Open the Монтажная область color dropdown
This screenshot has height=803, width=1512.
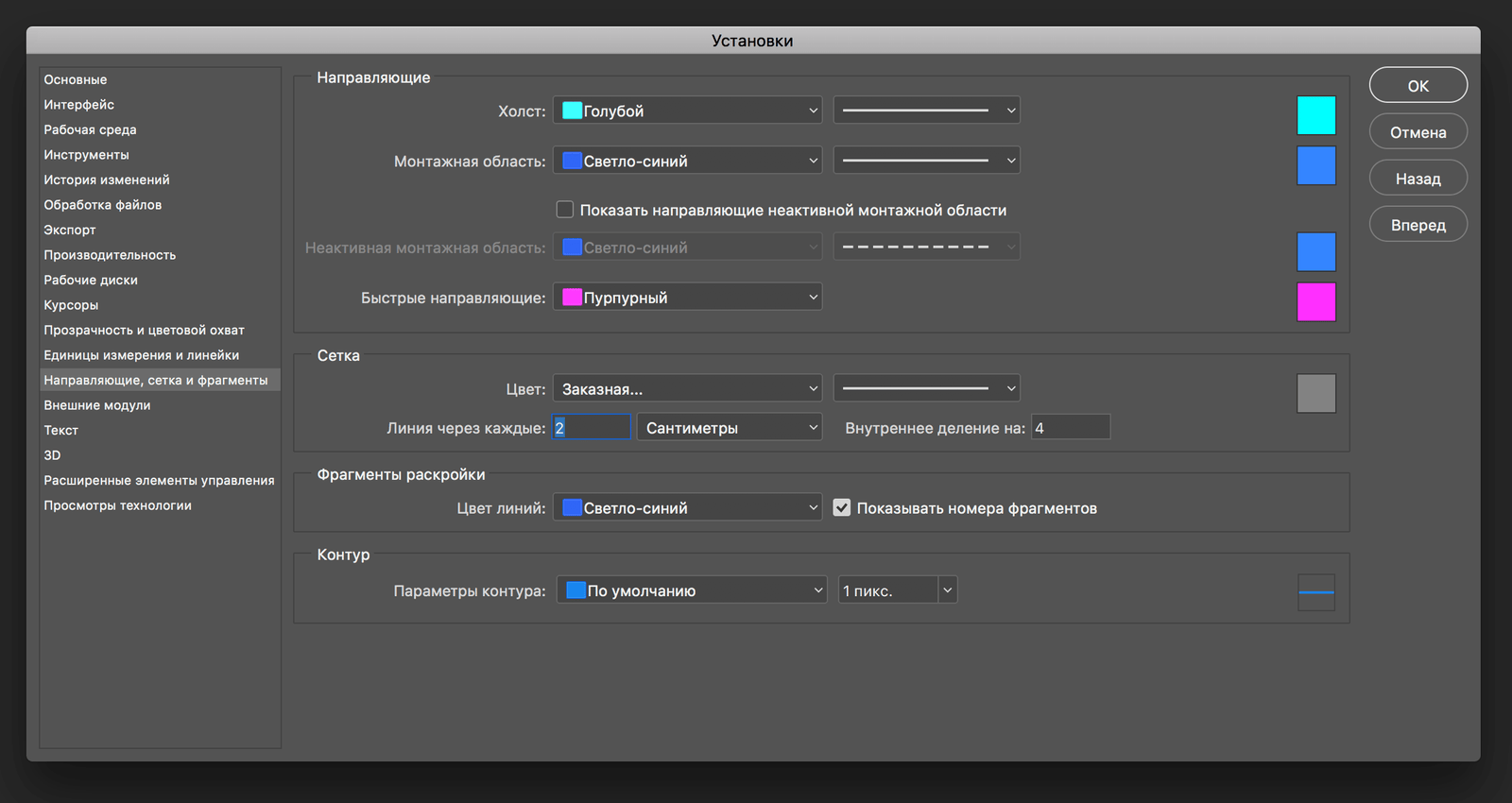(687, 161)
